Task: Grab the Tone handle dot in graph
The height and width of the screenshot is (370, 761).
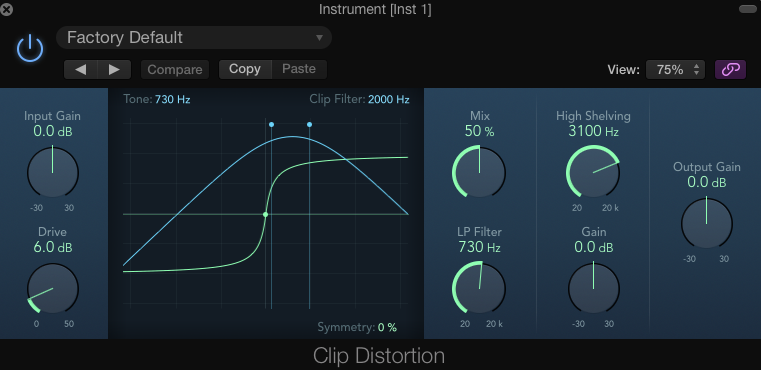Action: [x=271, y=125]
